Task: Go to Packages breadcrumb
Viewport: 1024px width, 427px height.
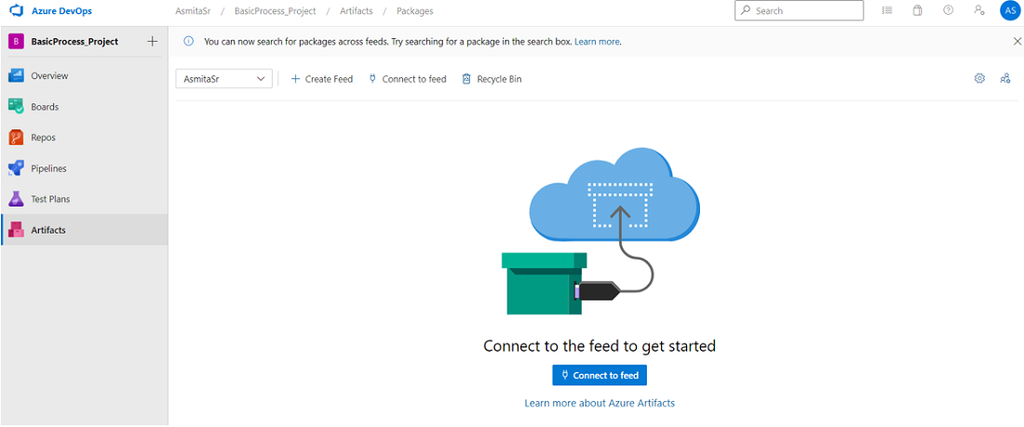Action: pyautogui.click(x=415, y=11)
